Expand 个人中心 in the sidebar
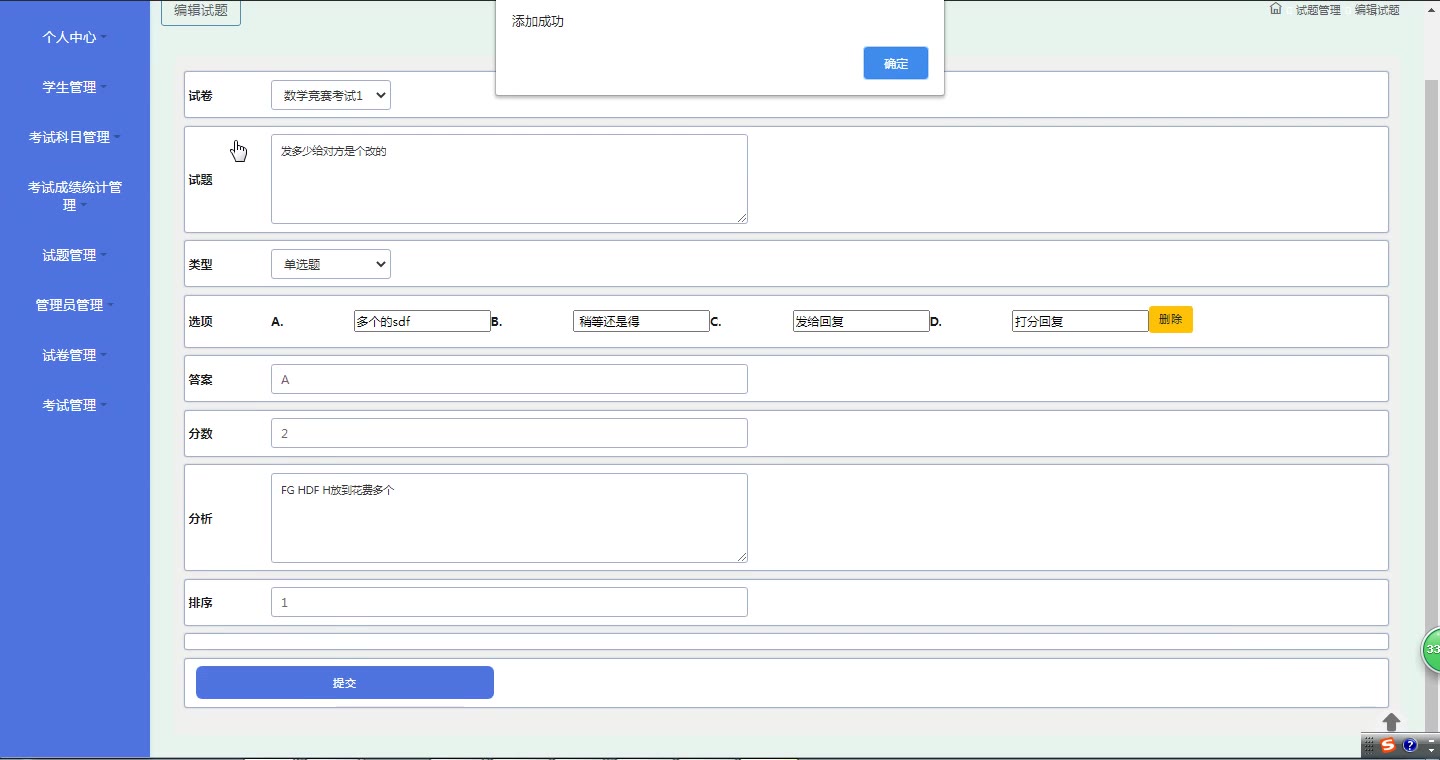 74,37
